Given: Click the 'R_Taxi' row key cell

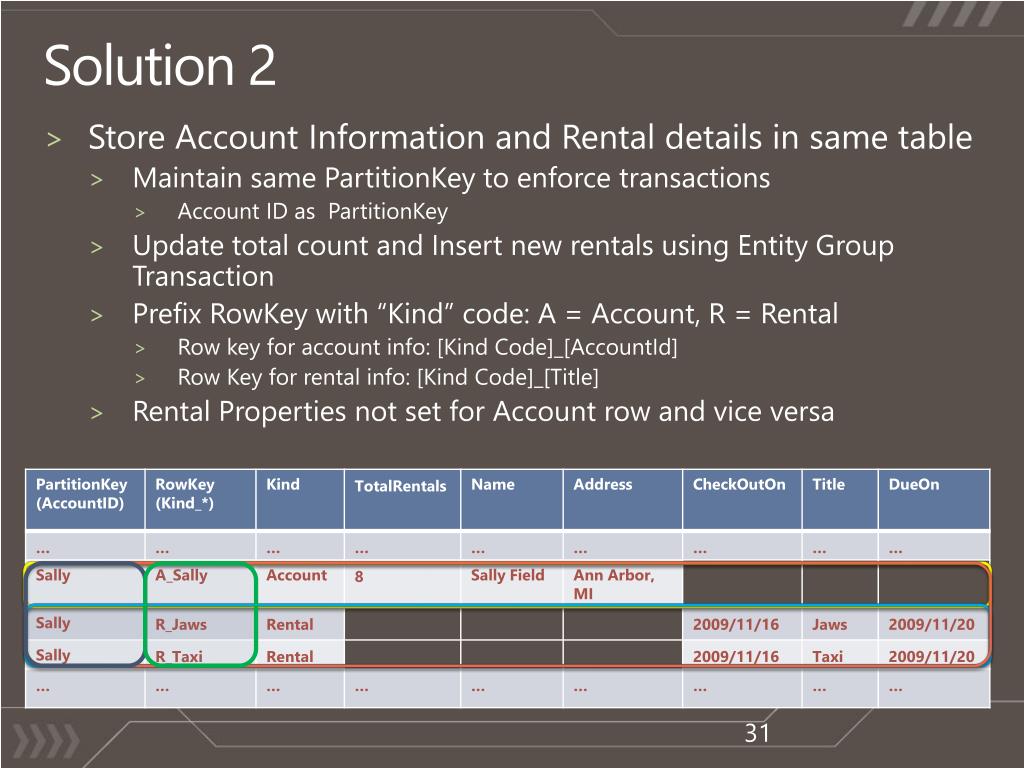Looking at the screenshot, I should coord(200,654).
